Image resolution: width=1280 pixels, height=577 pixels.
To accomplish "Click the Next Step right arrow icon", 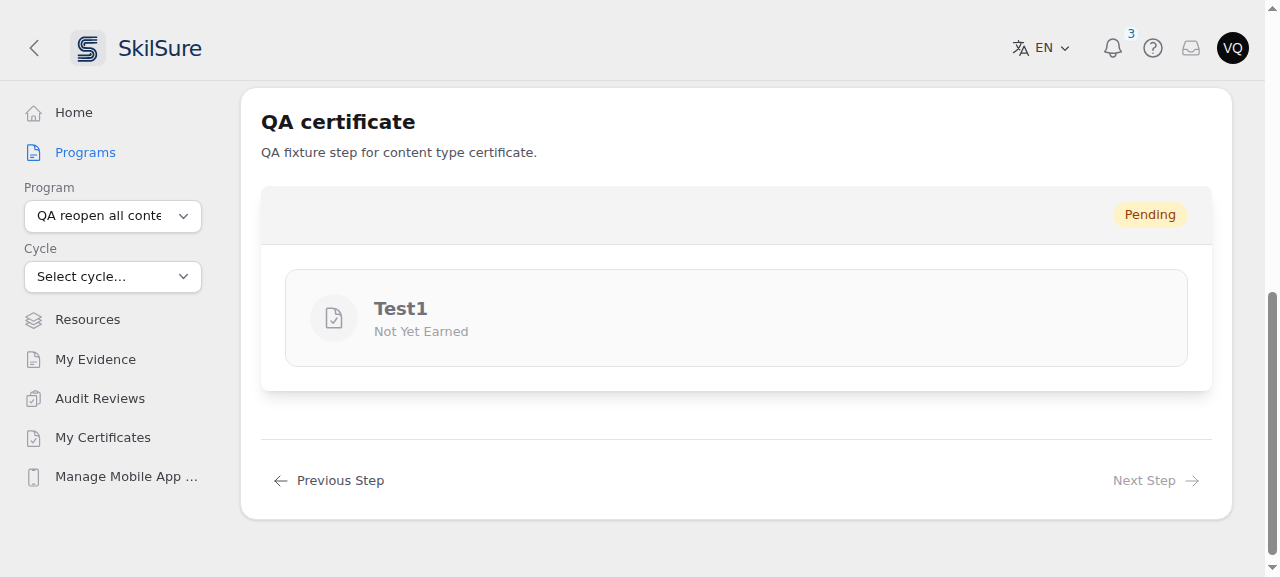I will 1192,481.
